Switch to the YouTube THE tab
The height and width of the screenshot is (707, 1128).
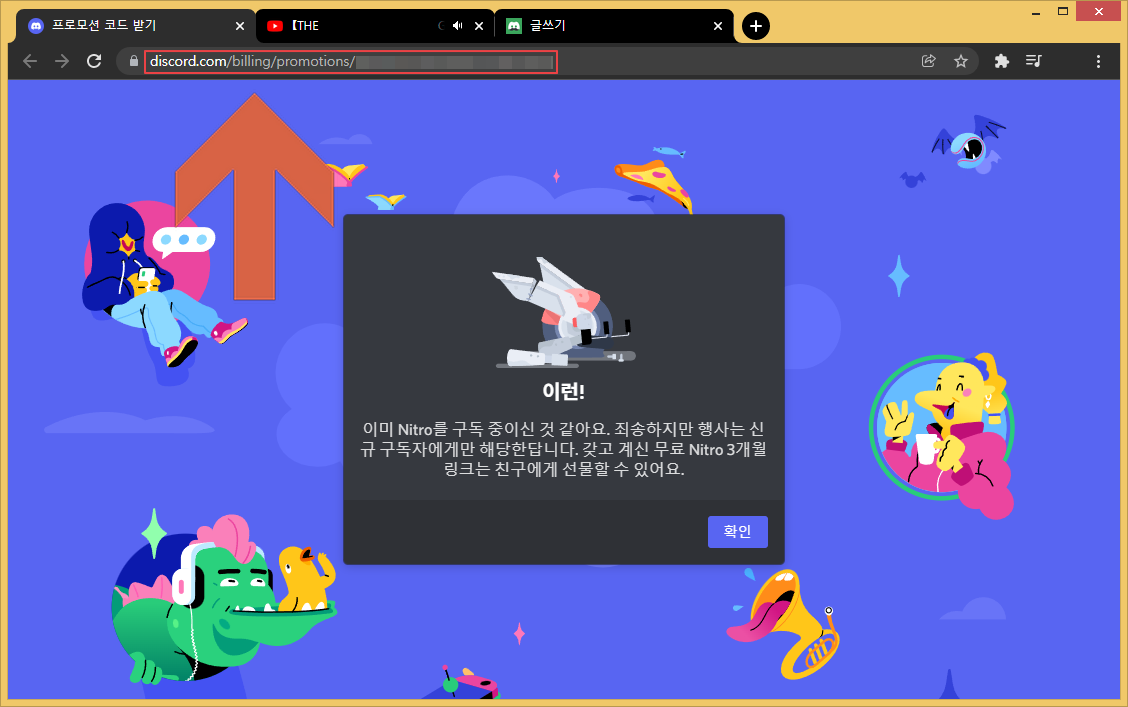(375, 26)
